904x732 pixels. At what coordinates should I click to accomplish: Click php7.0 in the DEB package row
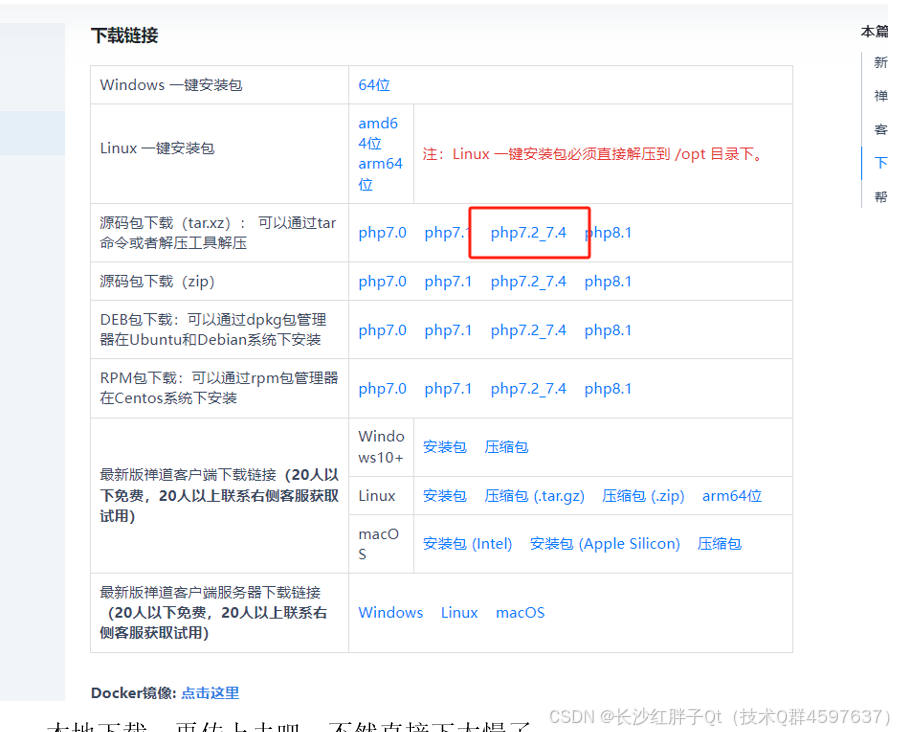(382, 331)
